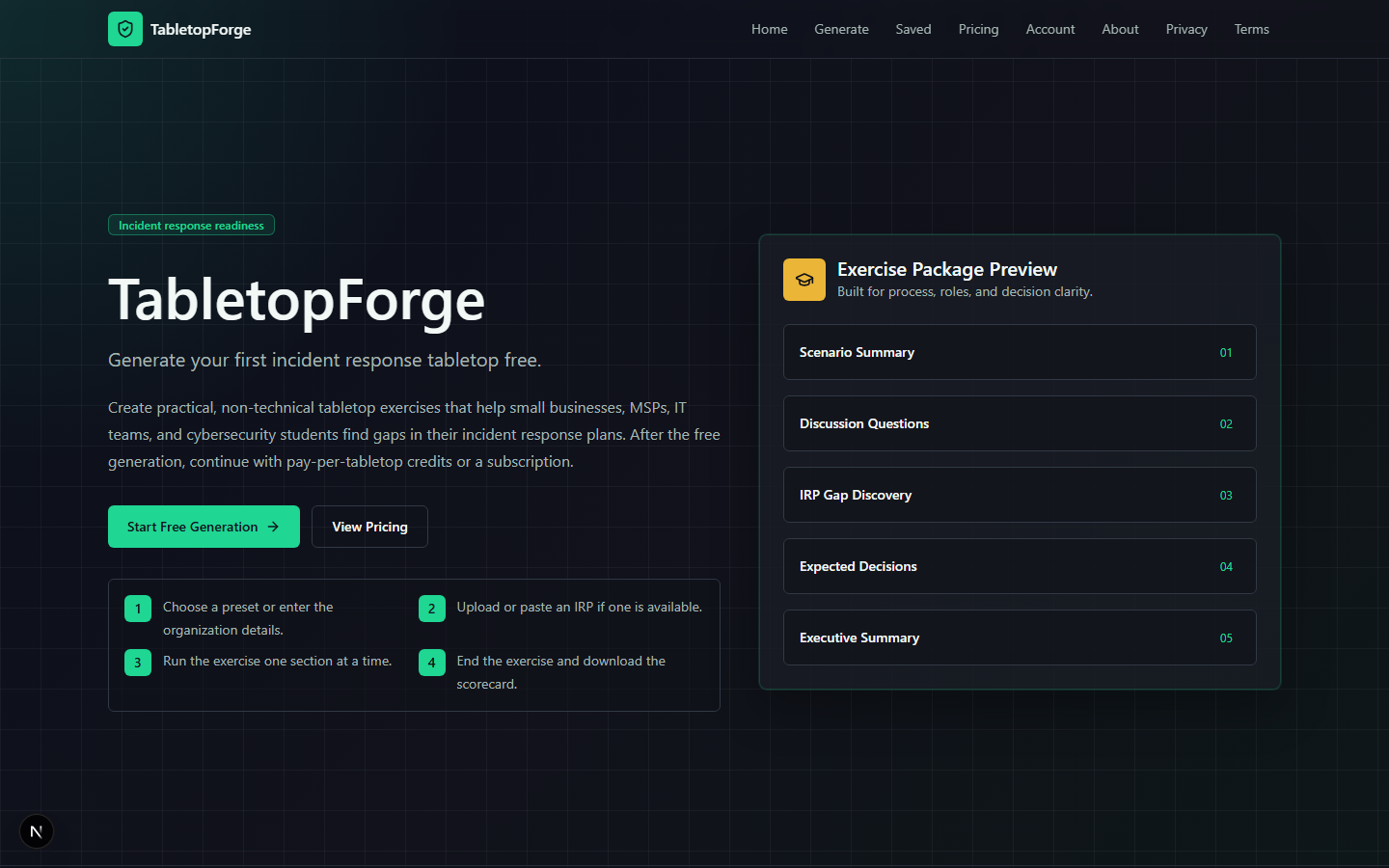Click Start Free Generation button

tap(204, 527)
